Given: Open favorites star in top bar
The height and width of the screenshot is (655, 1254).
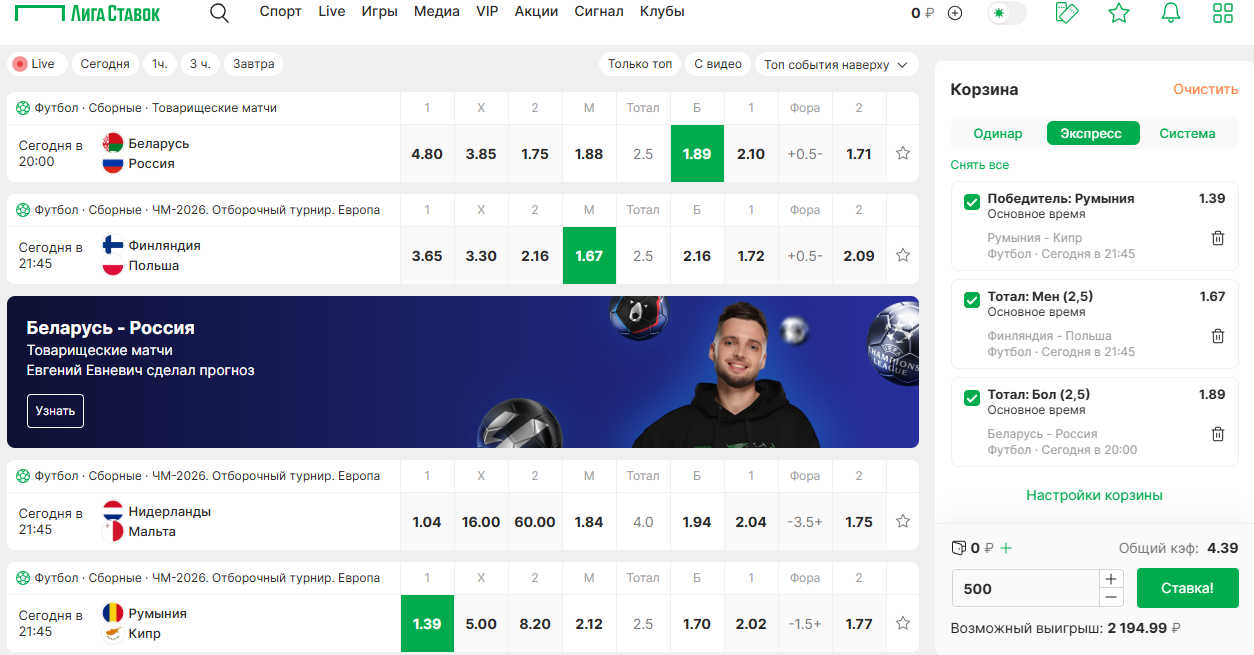Looking at the screenshot, I should click(1119, 13).
